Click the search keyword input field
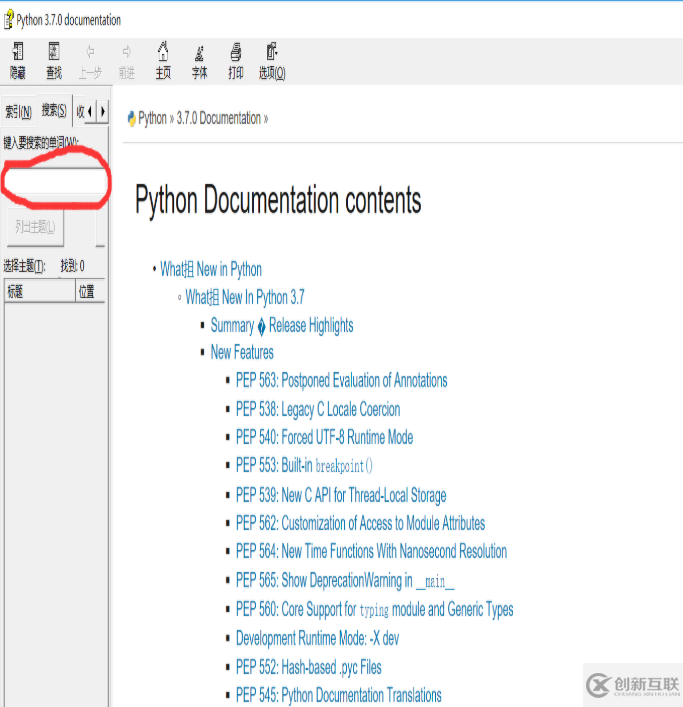Image resolution: width=683 pixels, height=707 pixels. (x=55, y=181)
